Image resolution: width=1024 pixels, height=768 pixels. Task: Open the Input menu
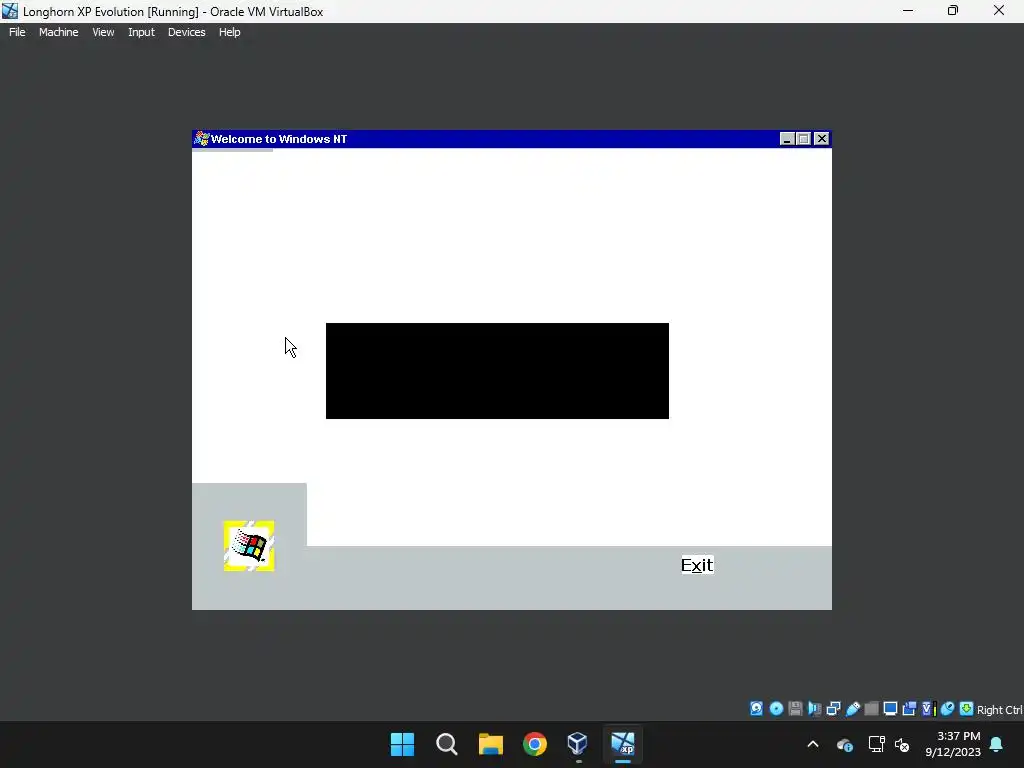(141, 32)
